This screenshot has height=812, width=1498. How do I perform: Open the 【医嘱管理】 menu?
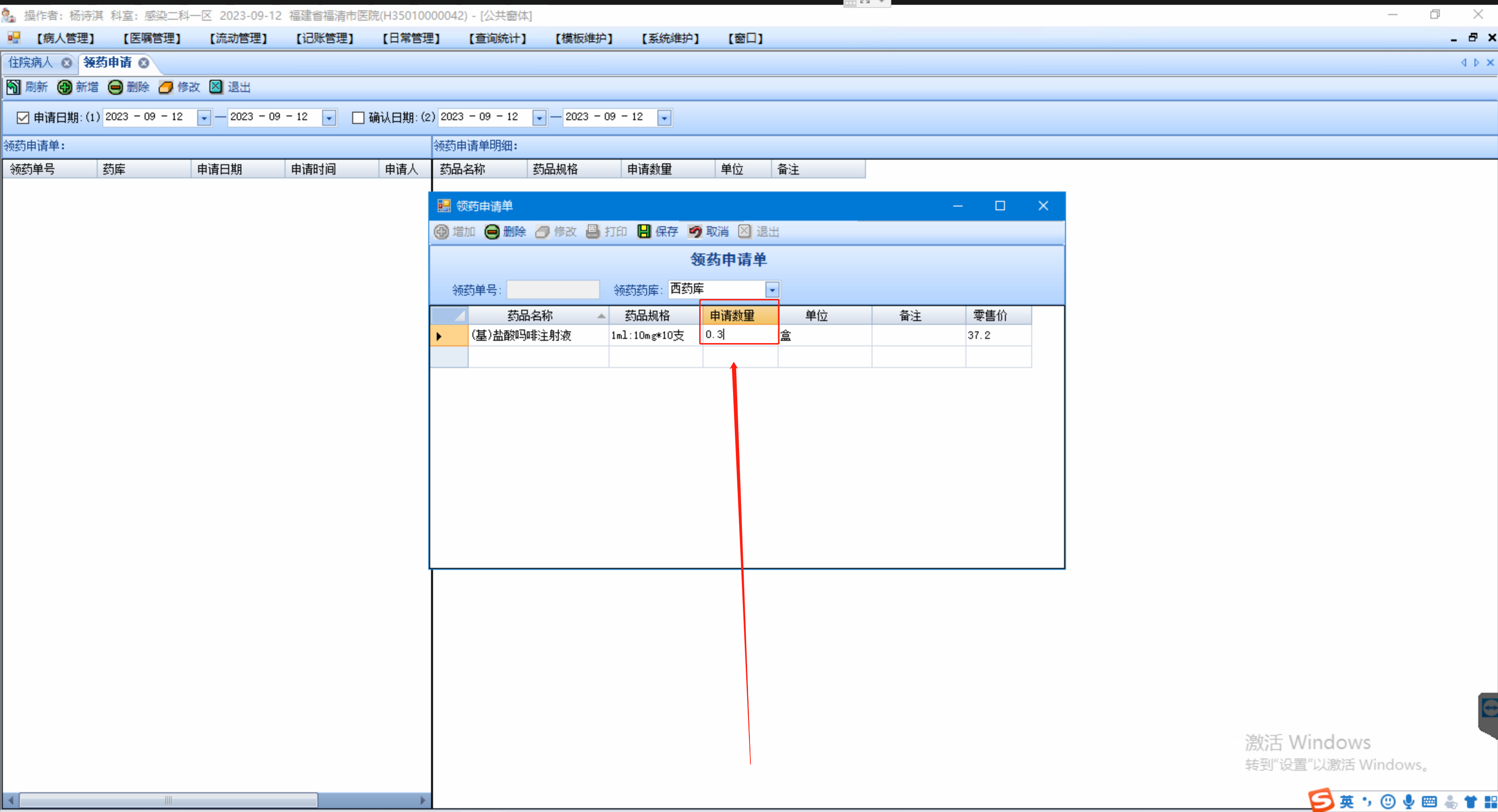[152, 38]
